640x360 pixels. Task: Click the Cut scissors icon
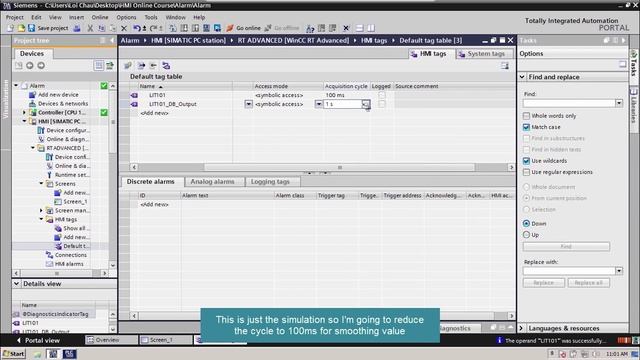[90, 28]
